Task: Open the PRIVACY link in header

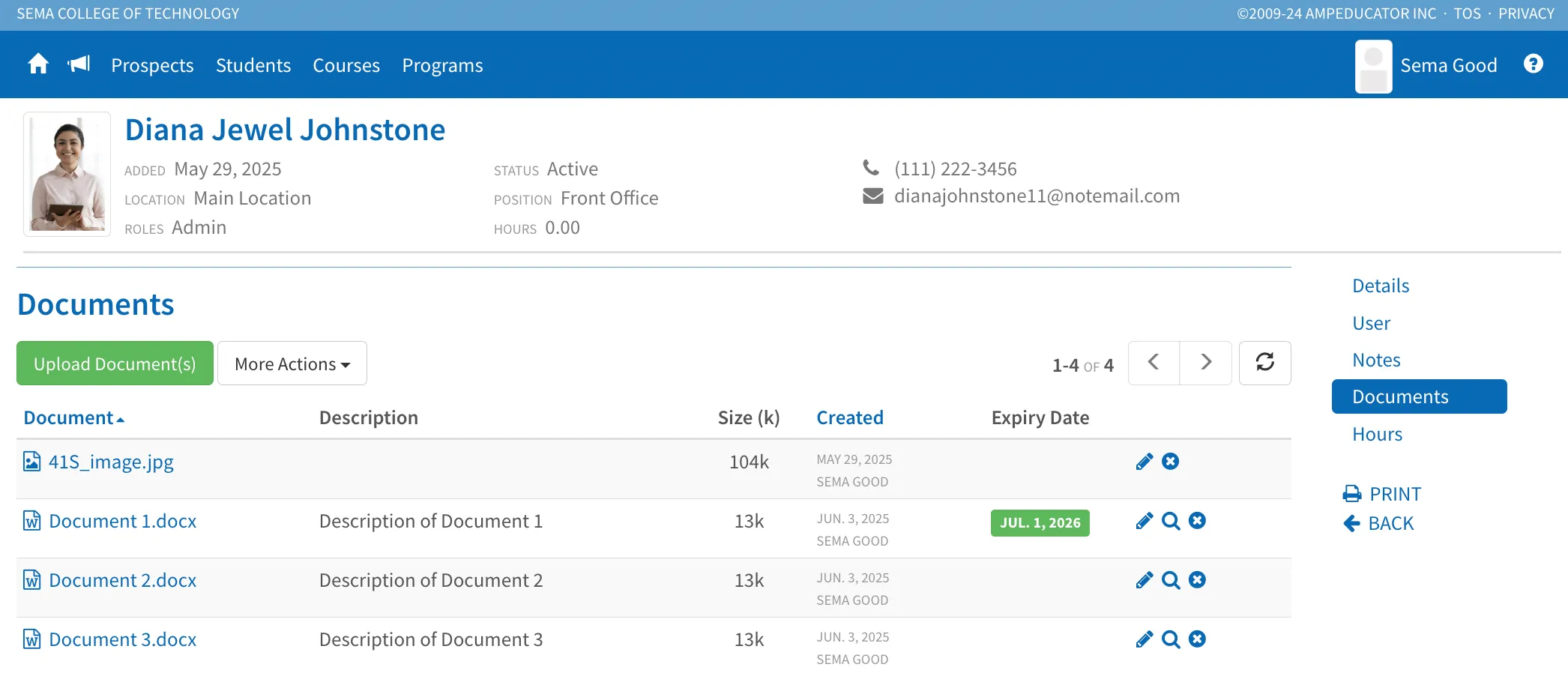Action: 1526,13
